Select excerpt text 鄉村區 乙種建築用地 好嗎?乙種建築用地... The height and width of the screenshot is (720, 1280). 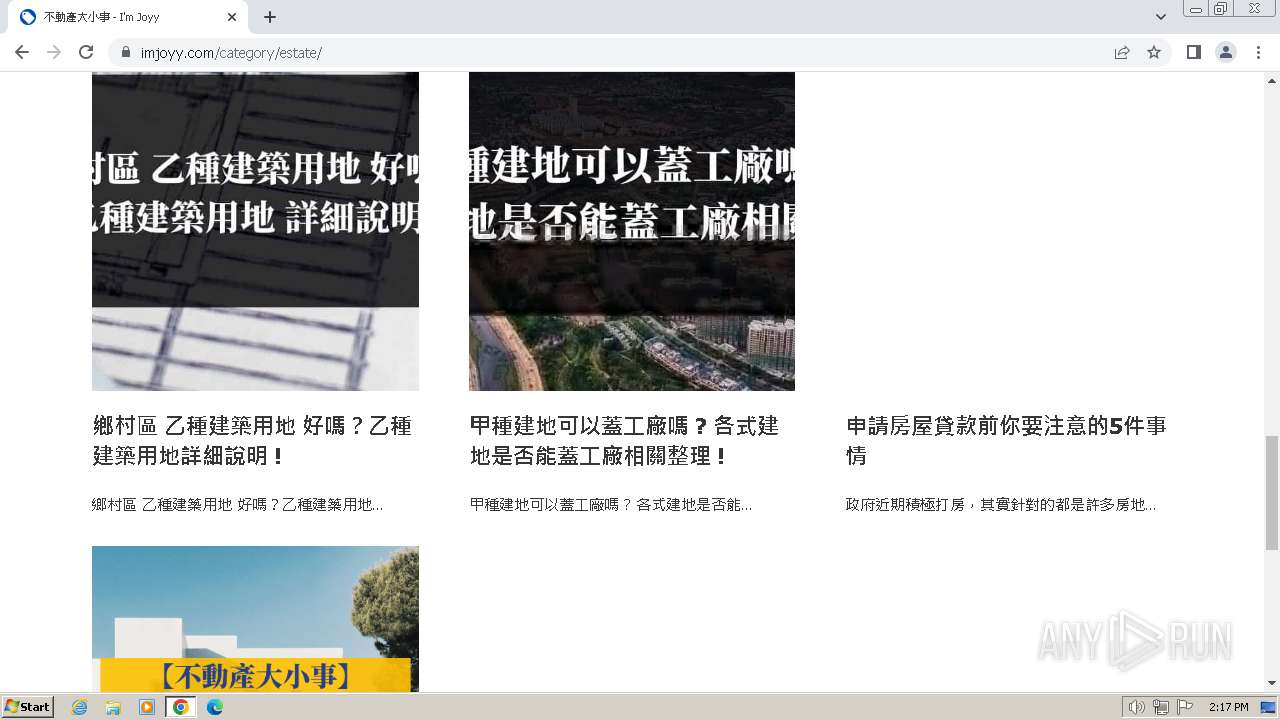pyautogui.click(x=237, y=505)
